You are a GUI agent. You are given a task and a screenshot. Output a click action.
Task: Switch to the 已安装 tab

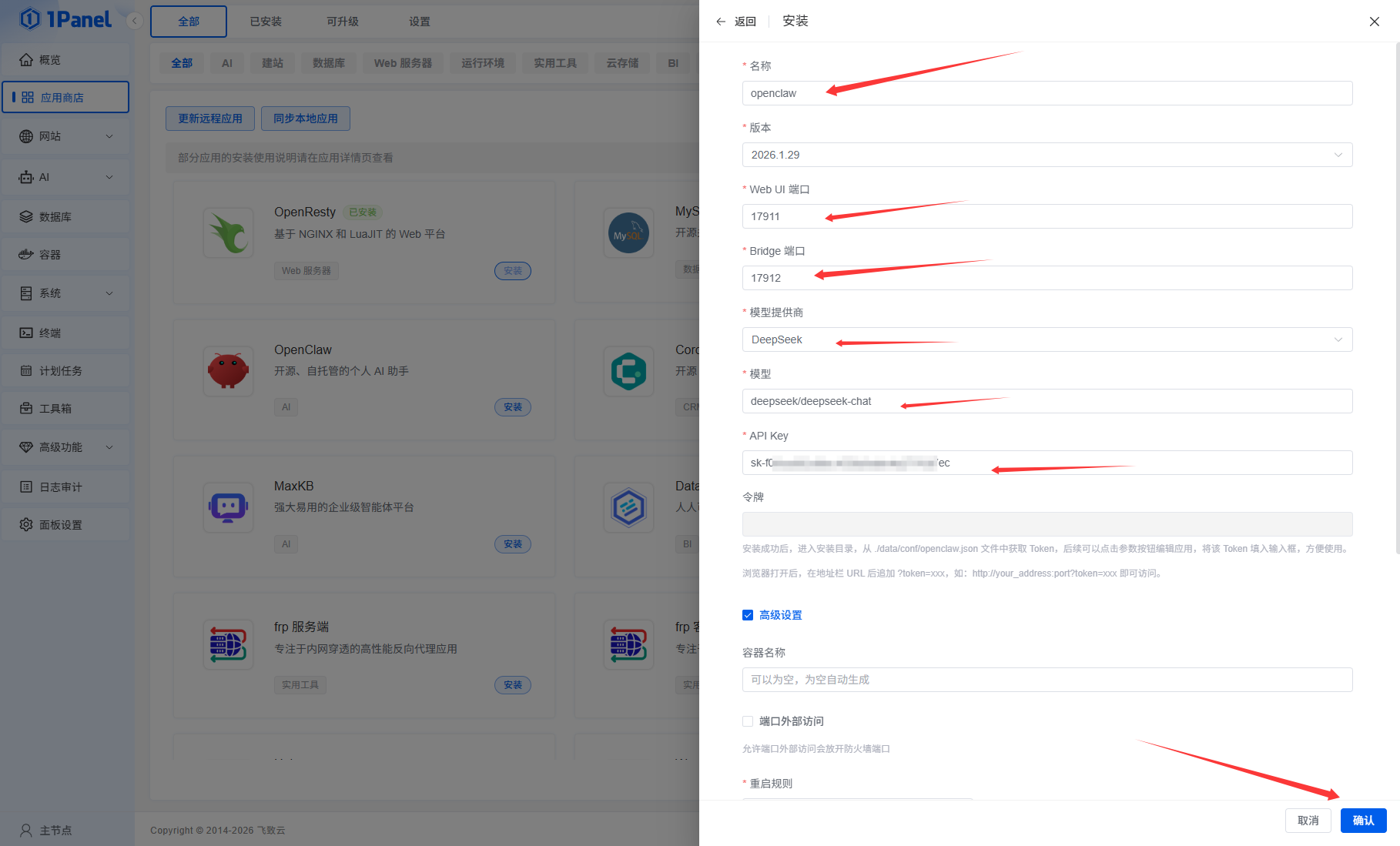pyautogui.click(x=266, y=22)
